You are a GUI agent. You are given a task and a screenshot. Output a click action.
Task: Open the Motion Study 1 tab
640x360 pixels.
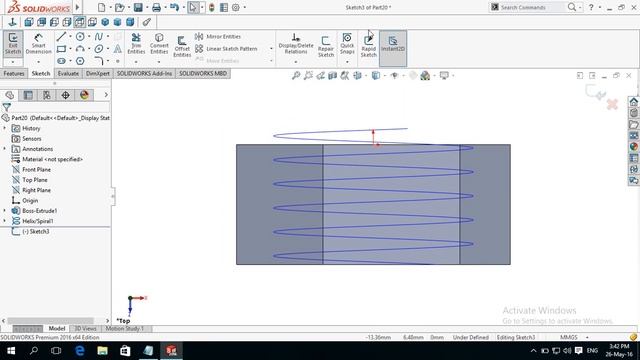click(125, 329)
